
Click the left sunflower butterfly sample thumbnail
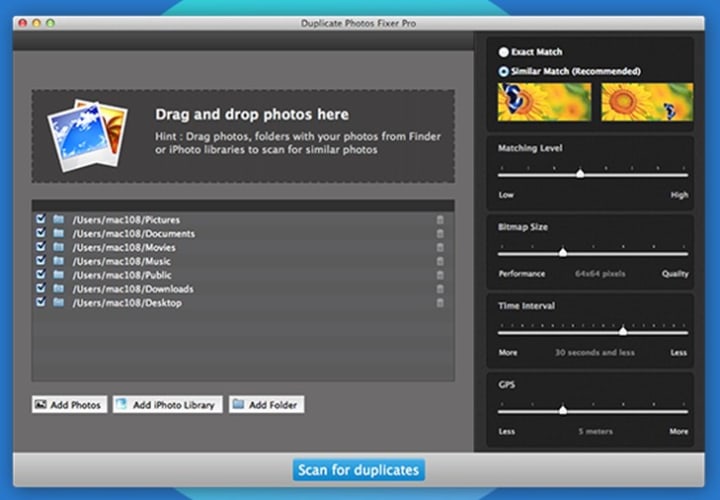(x=545, y=102)
